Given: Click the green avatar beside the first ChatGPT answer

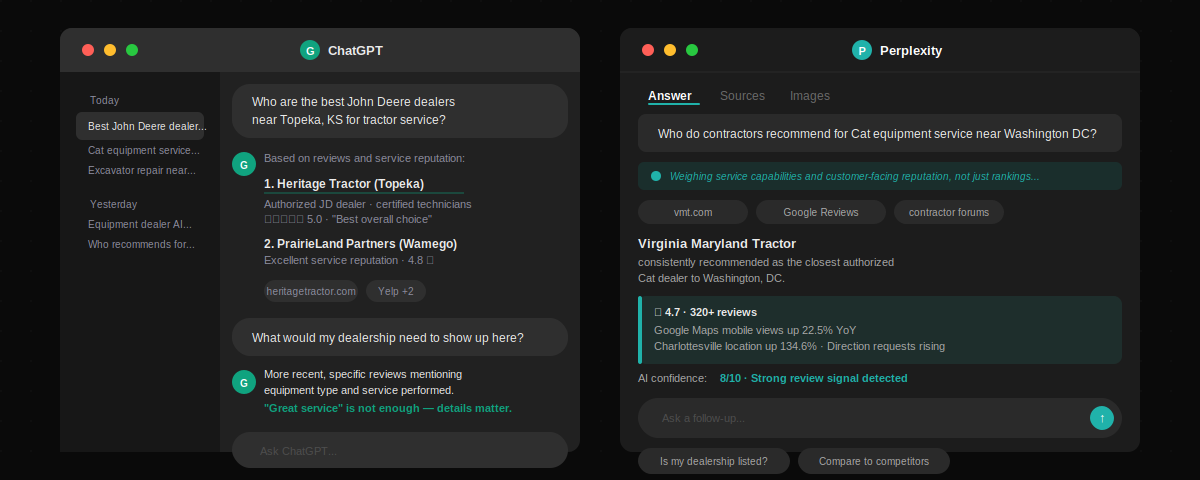Looking at the screenshot, I should pyautogui.click(x=244, y=164).
